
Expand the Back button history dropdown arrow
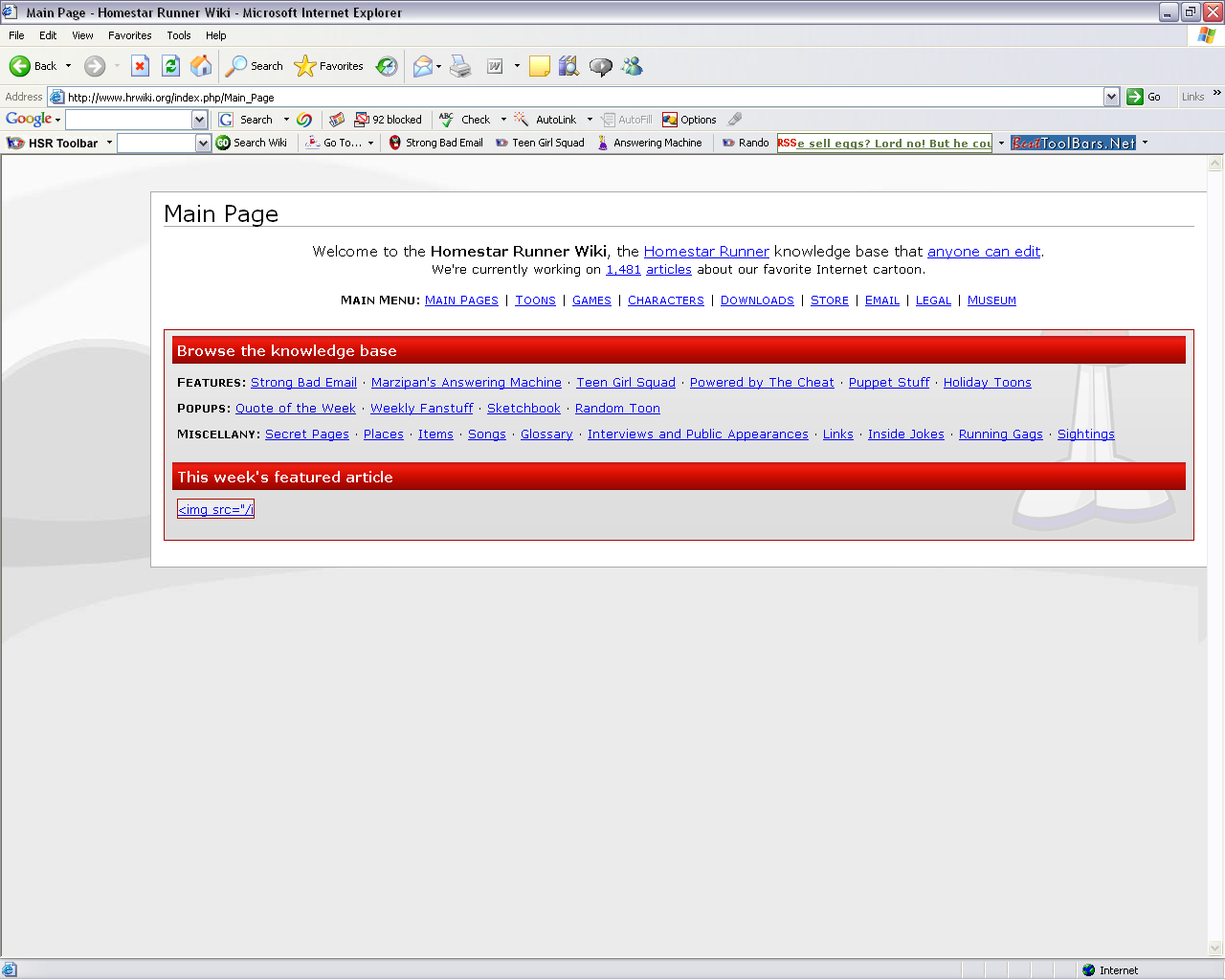[68, 66]
